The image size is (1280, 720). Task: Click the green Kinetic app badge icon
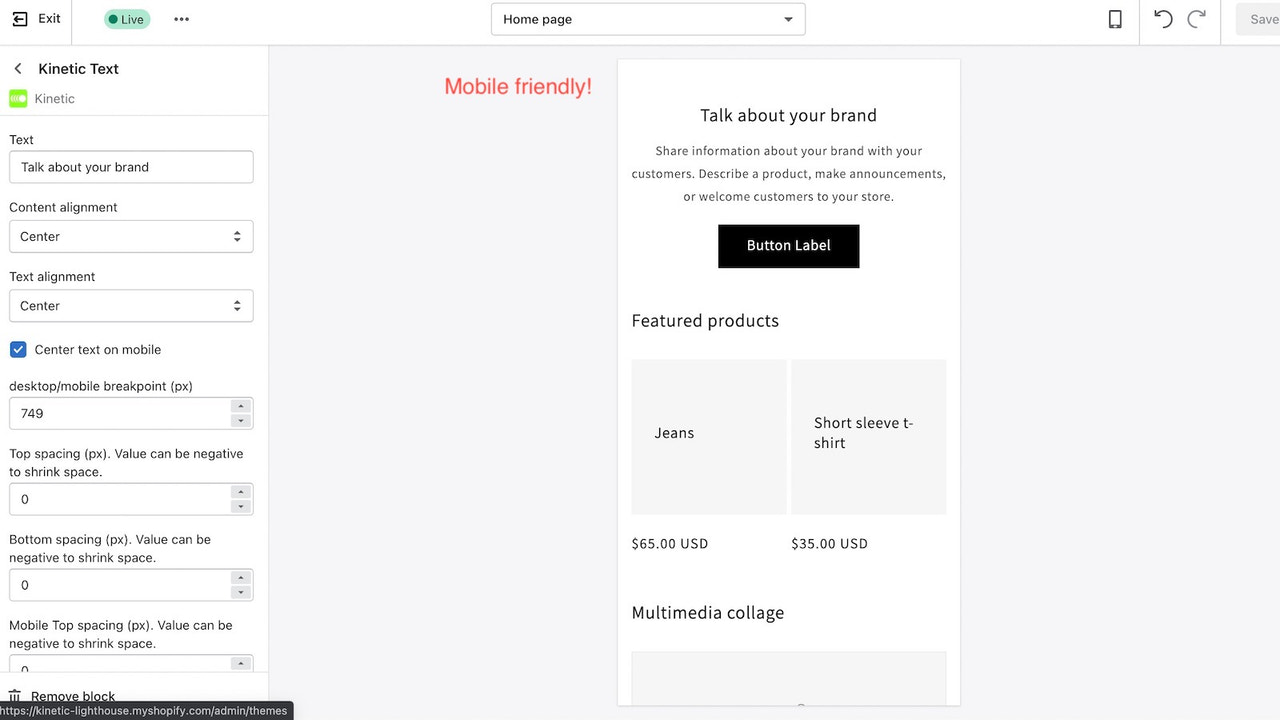point(18,98)
